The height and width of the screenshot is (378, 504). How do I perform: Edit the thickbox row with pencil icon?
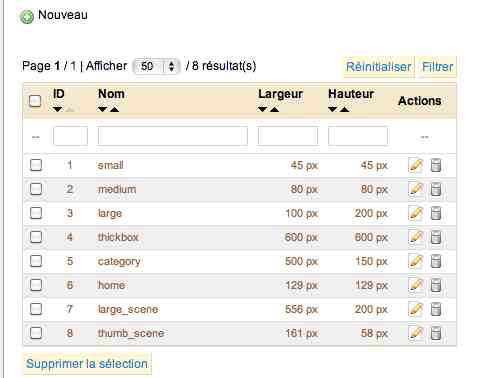point(416,237)
